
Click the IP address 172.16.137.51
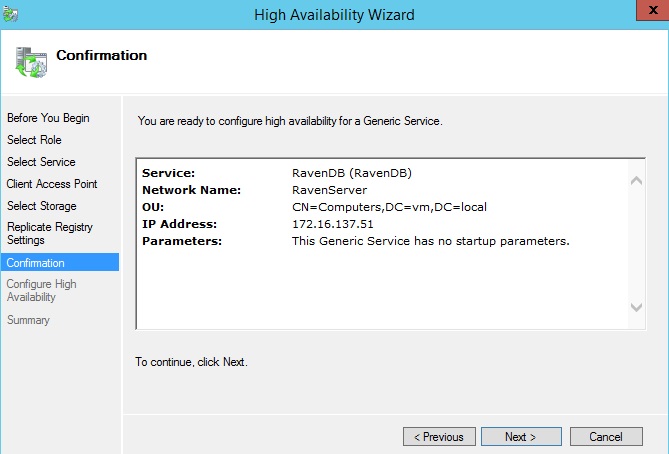pyautogui.click(x=333, y=224)
